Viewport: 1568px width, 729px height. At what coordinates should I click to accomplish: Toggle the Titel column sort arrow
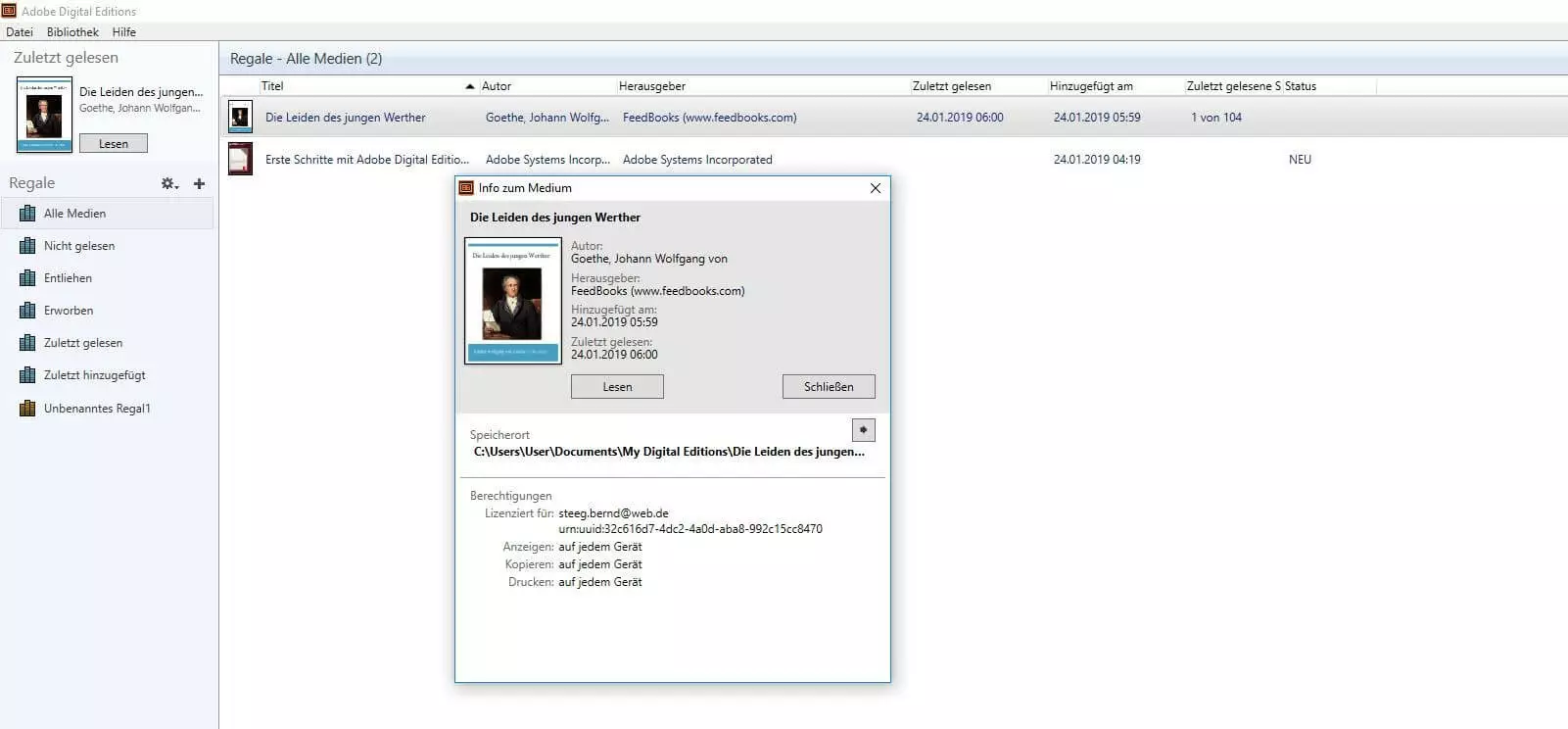point(470,86)
